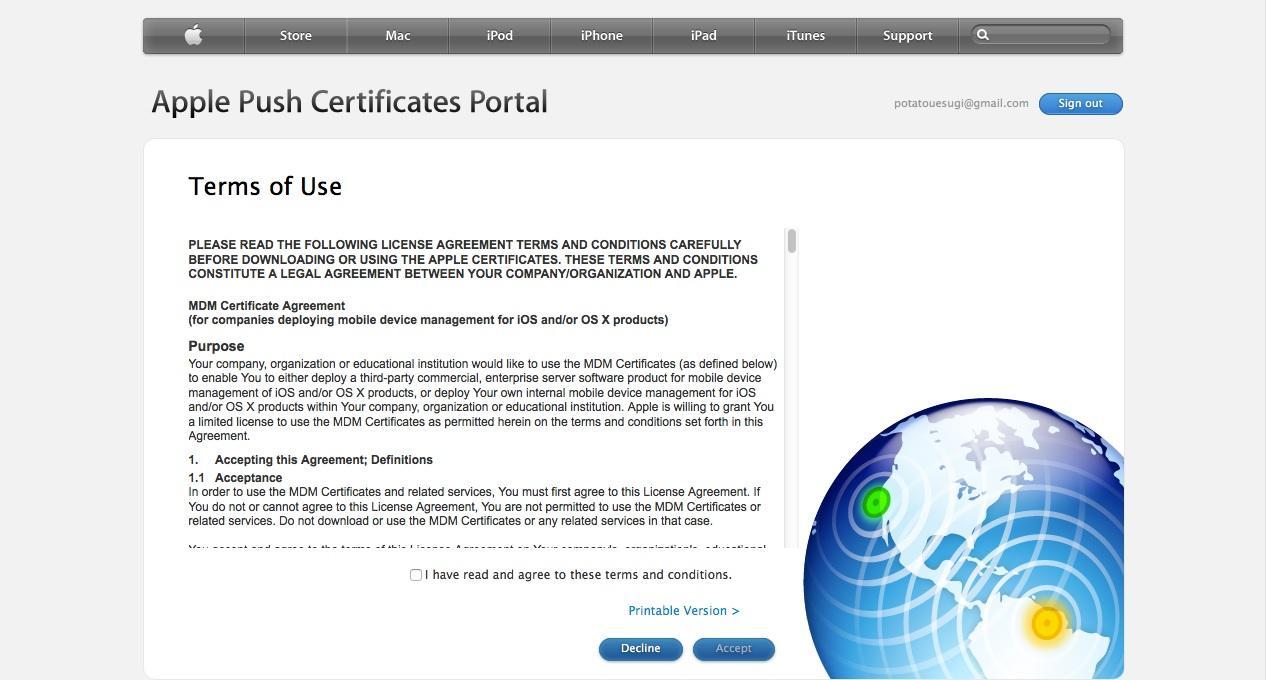Open the Store menu item
This screenshot has height=680, width=1266.
point(296,36)
